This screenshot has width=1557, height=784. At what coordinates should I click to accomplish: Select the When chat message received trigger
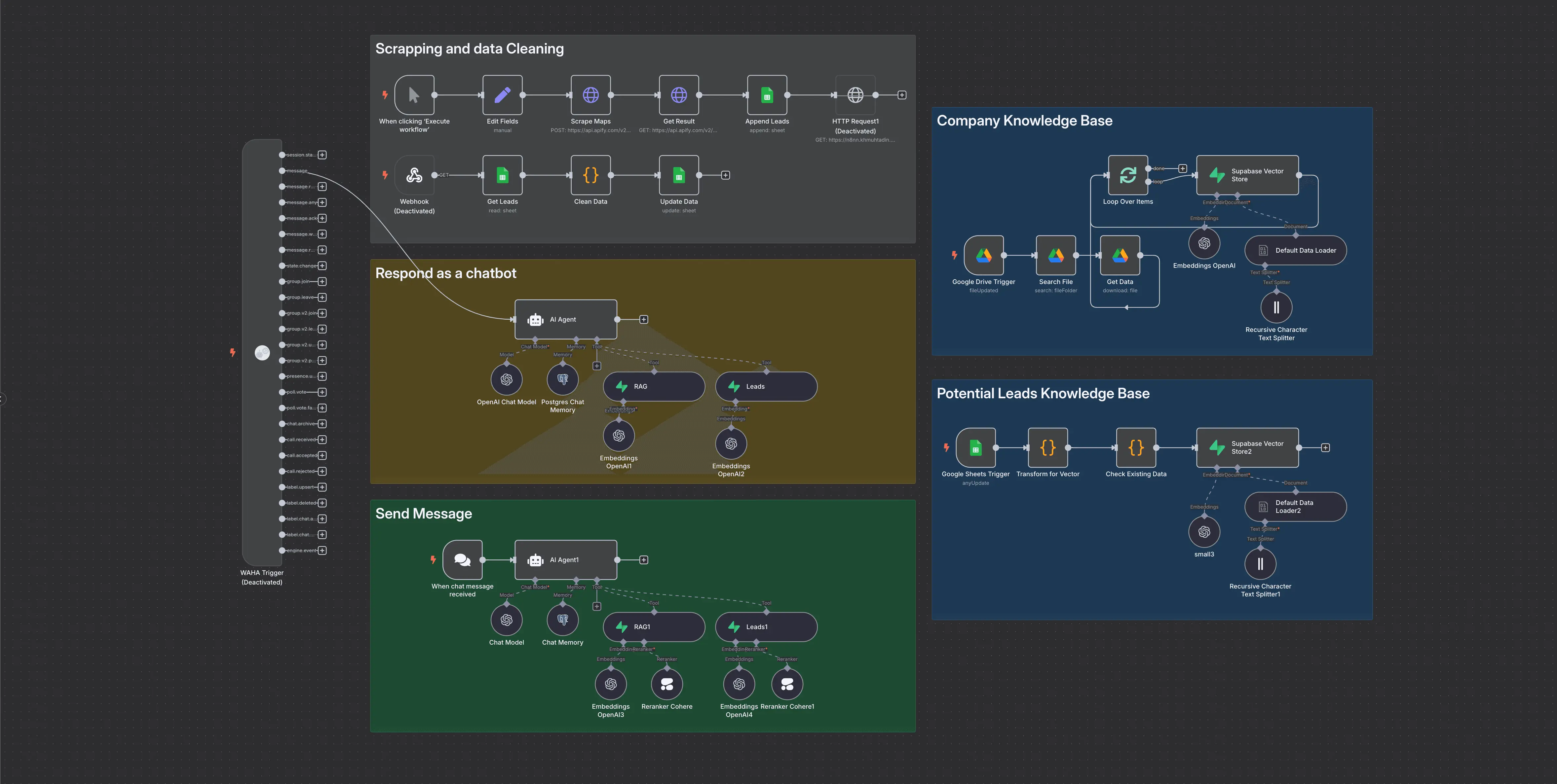coord(462,560)
